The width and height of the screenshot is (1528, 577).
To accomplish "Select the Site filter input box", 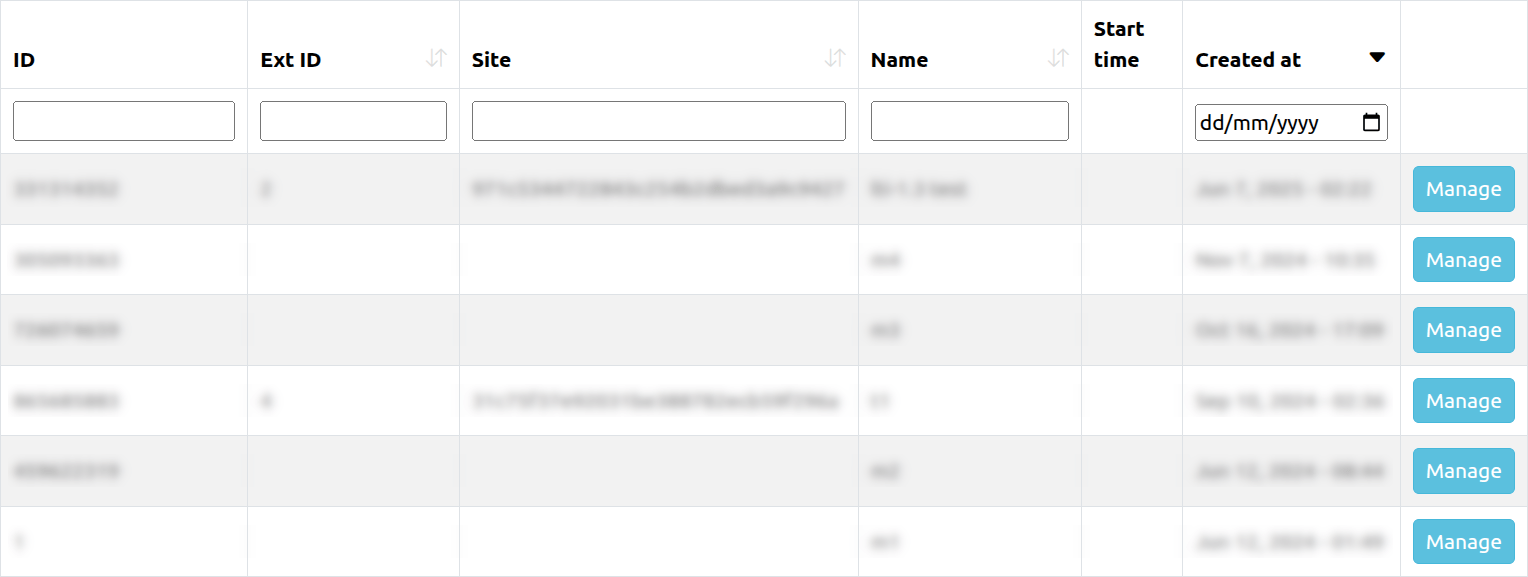I will [x=658, y=121].
